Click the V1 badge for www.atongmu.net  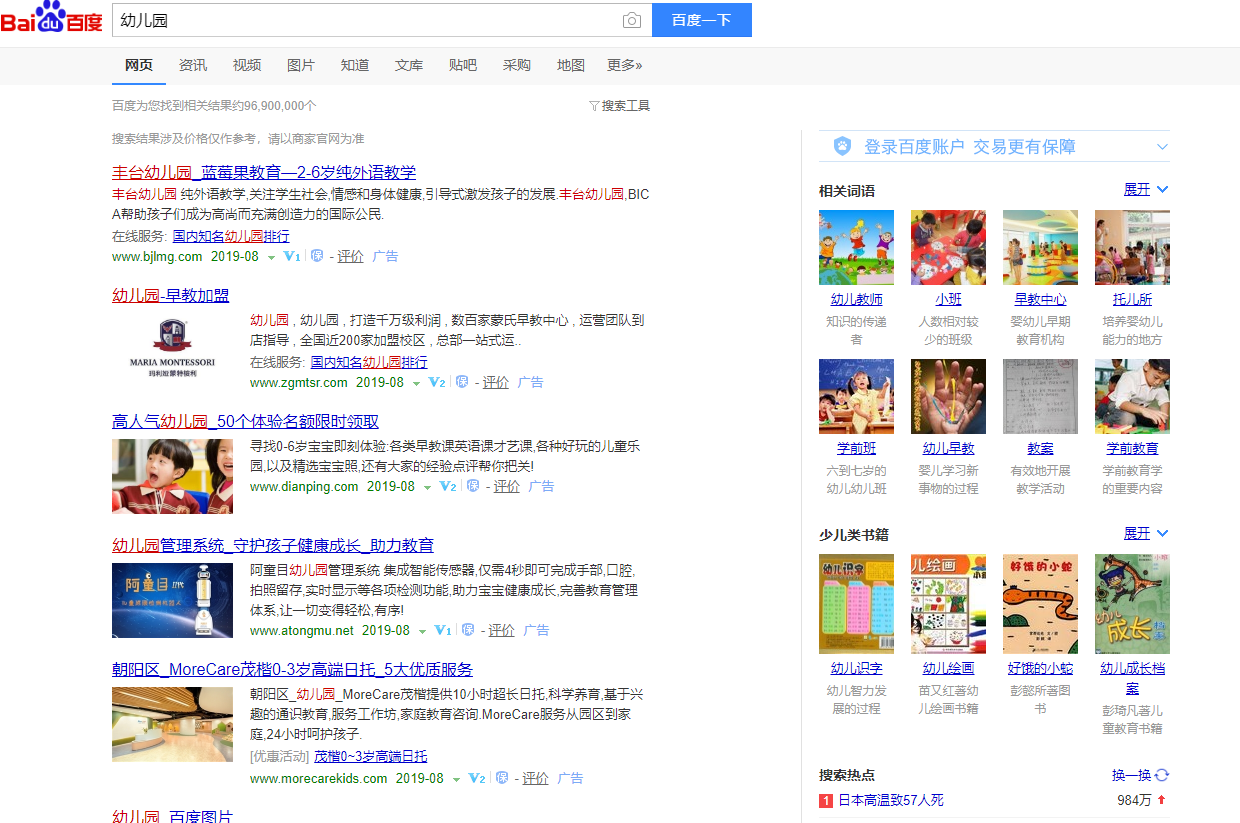443,630
